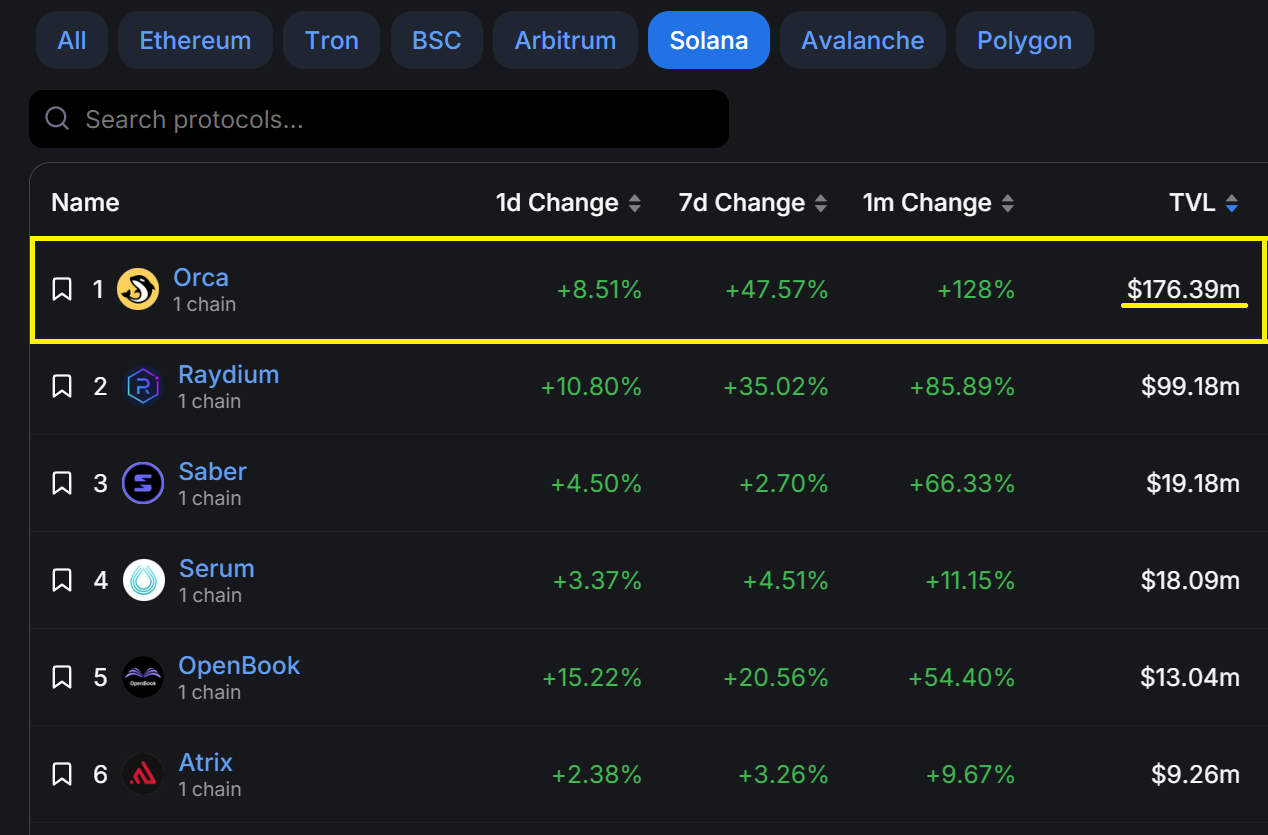Toggle bookmark for Raydium
This screenshot has width=1268, height=835.
click(x=62, y=387)
